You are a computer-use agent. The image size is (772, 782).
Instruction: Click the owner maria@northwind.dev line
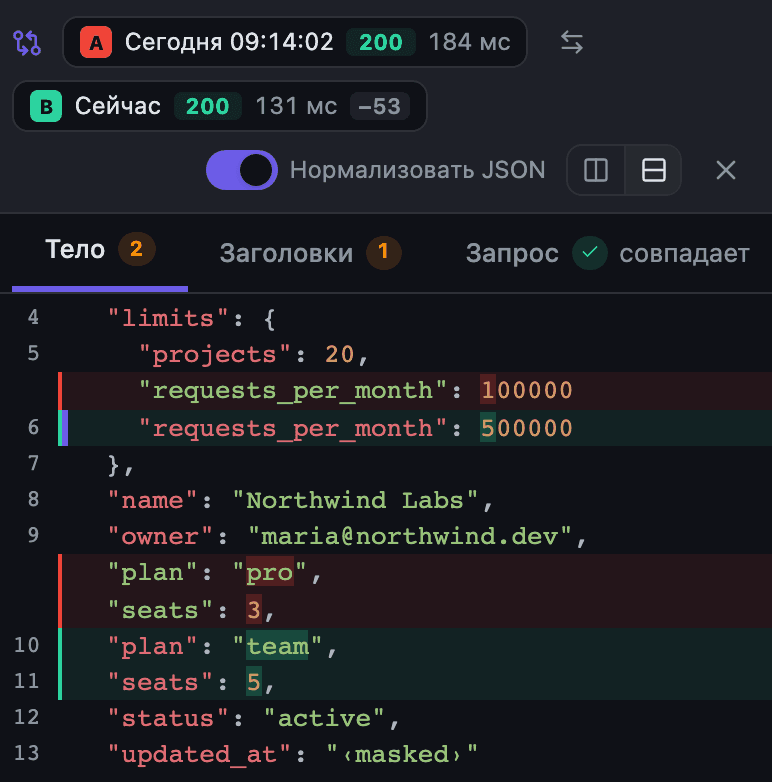[x=386, y=537]
